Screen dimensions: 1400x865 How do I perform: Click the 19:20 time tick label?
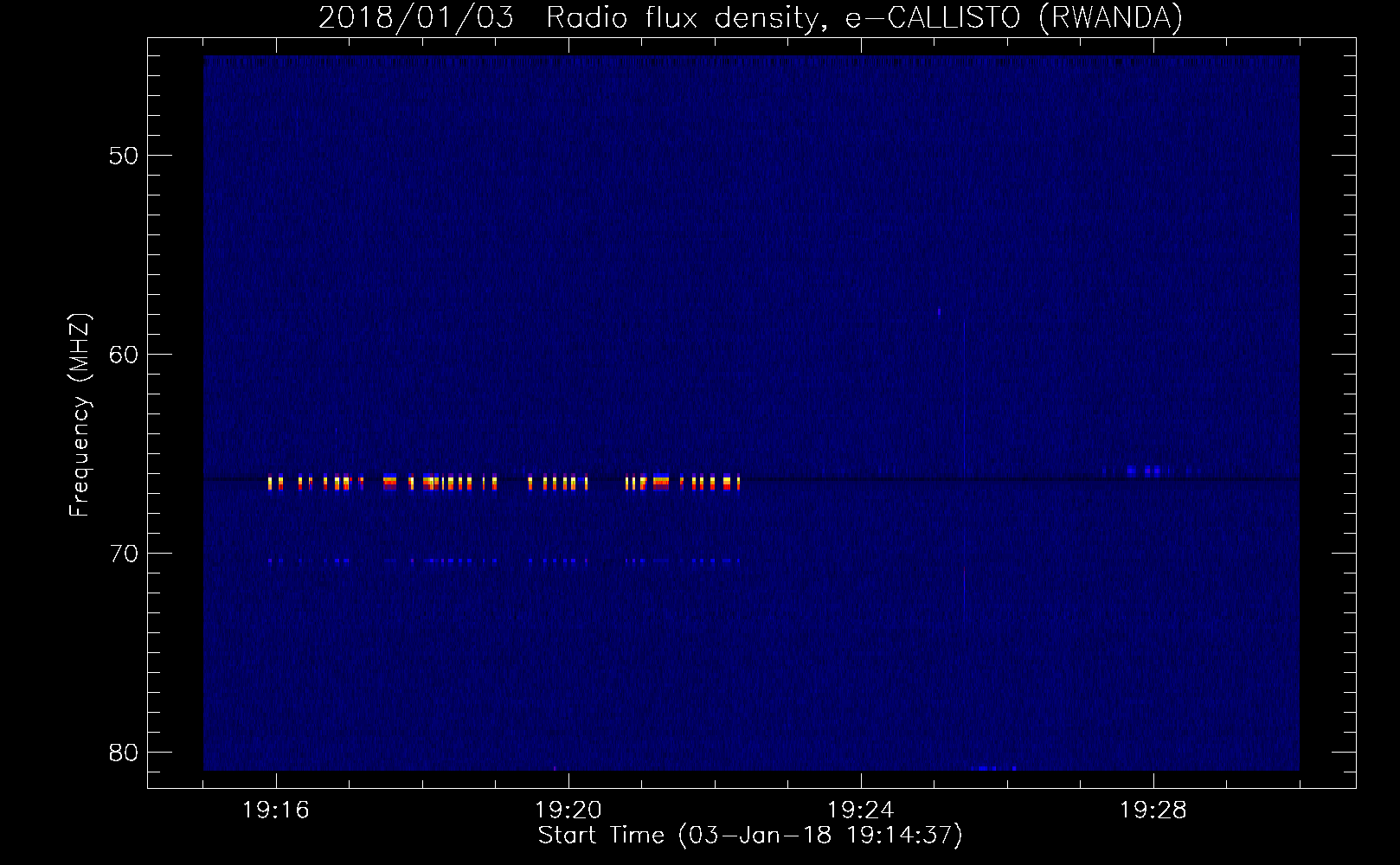(568, 811)
